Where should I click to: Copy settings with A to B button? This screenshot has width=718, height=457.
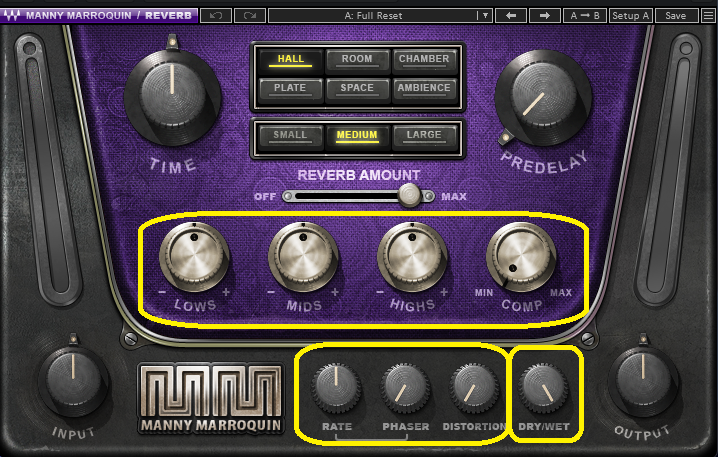tap(585, 16)
